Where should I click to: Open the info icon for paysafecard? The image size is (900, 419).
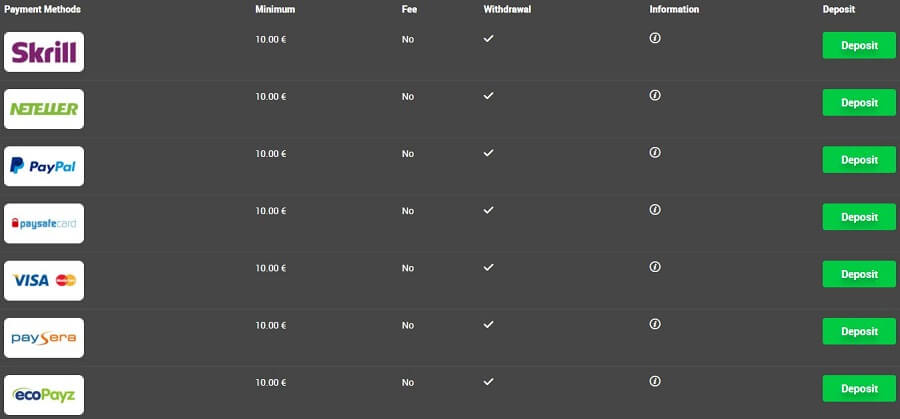tap(655, 210)
